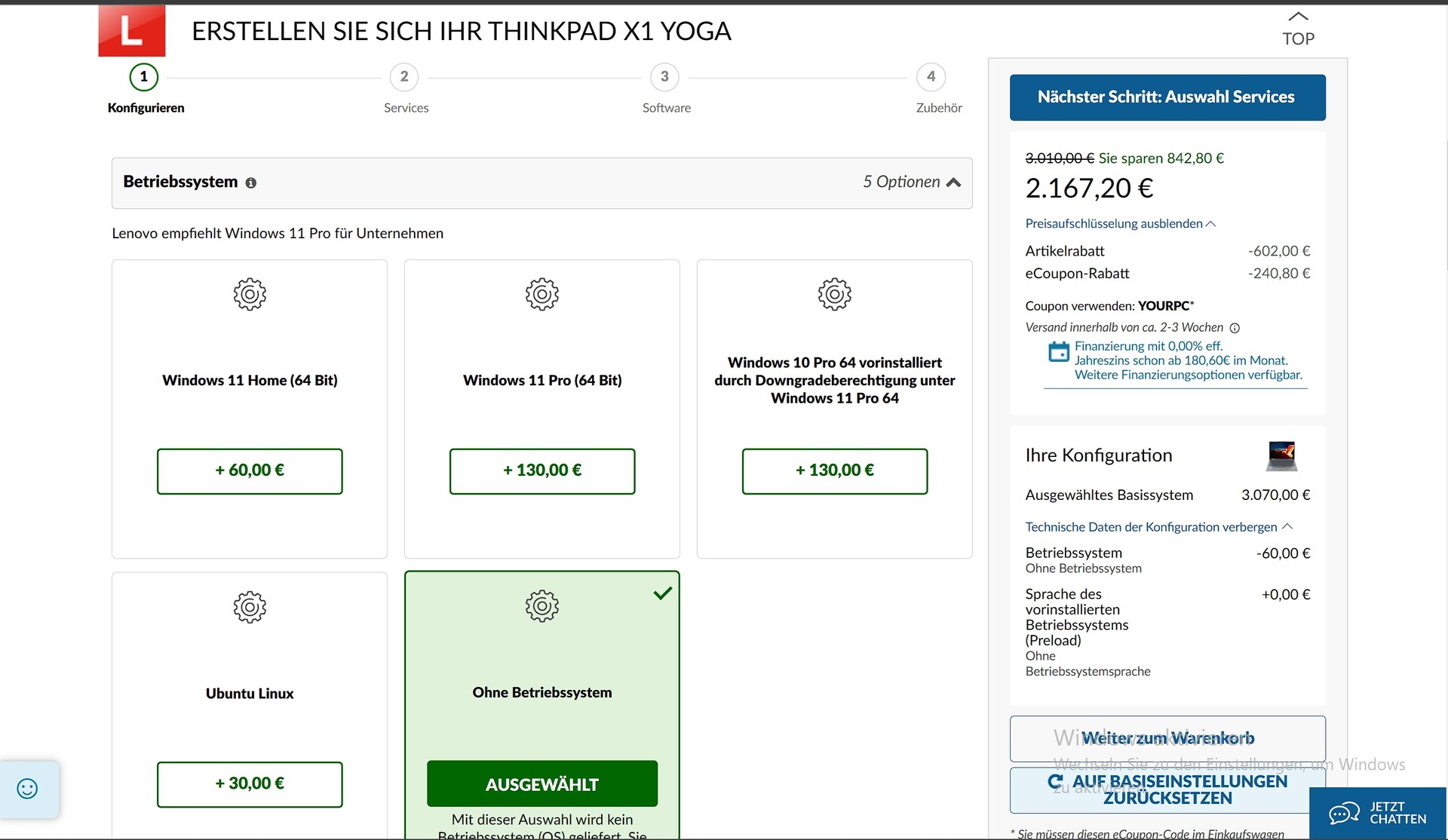This screenshot has height=840, width=1448.
Task: Click the Jetzt Chatten chat bubble icon
Action: click(x=1343, y=814)
